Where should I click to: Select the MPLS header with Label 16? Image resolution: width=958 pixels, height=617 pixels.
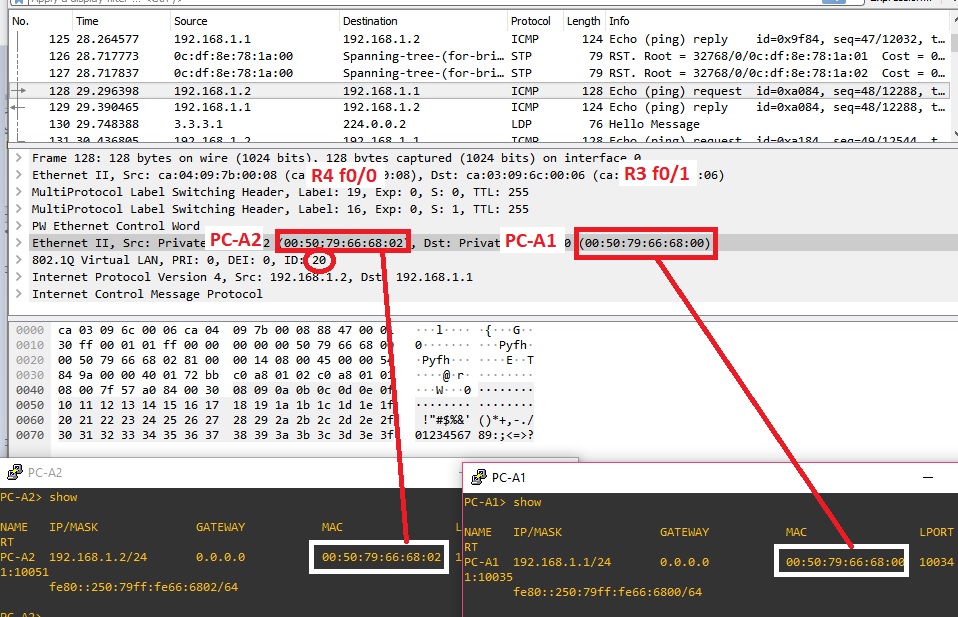(x=200, y=208)
